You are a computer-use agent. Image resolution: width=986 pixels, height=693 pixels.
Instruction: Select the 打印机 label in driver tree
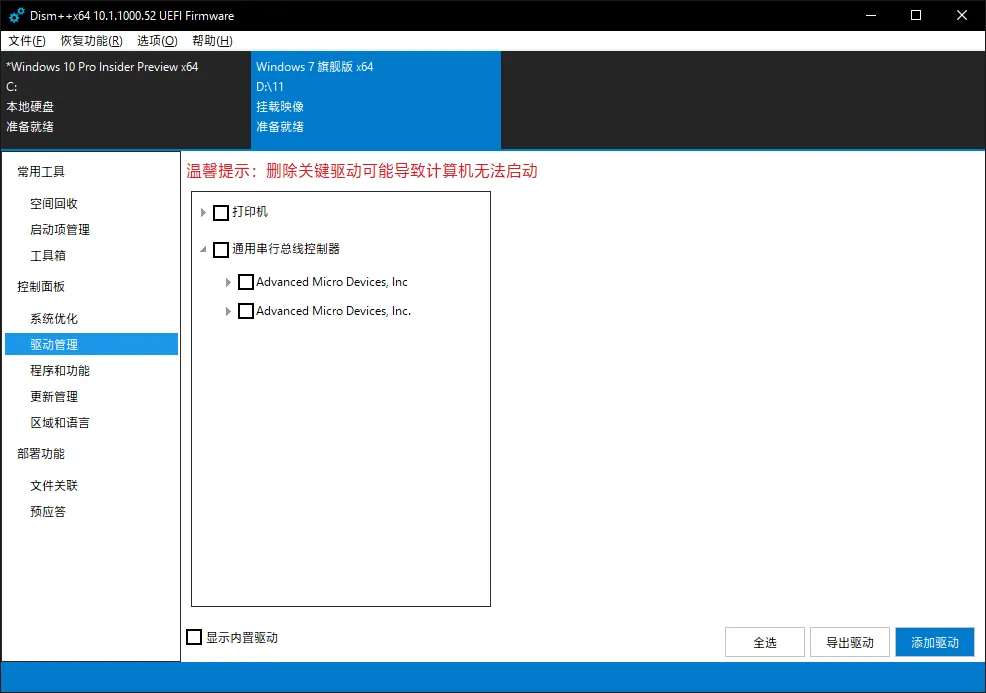pos(250,212)
